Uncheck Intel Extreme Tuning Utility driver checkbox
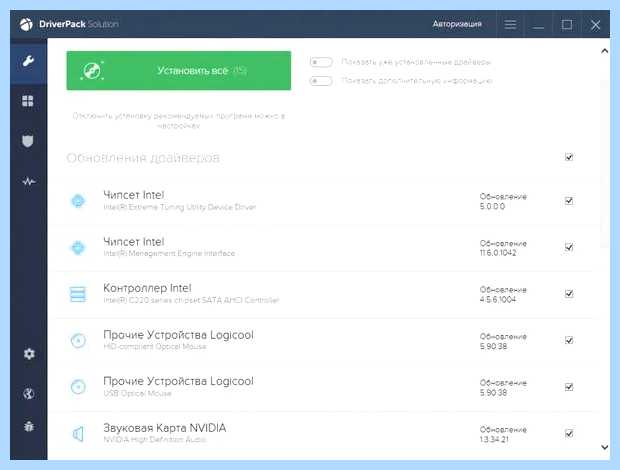Image resolution: width=620 pixels, height=470 pixels. tap(569, 201)
